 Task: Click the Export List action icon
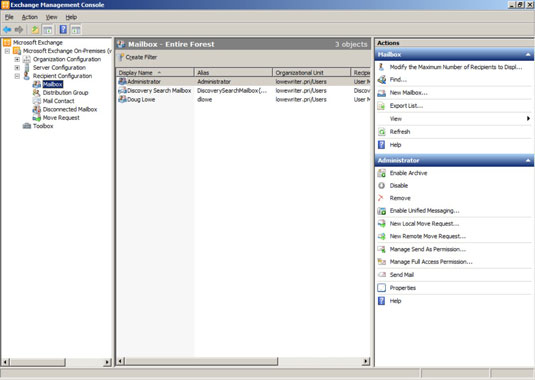click(x=381, y=106)
